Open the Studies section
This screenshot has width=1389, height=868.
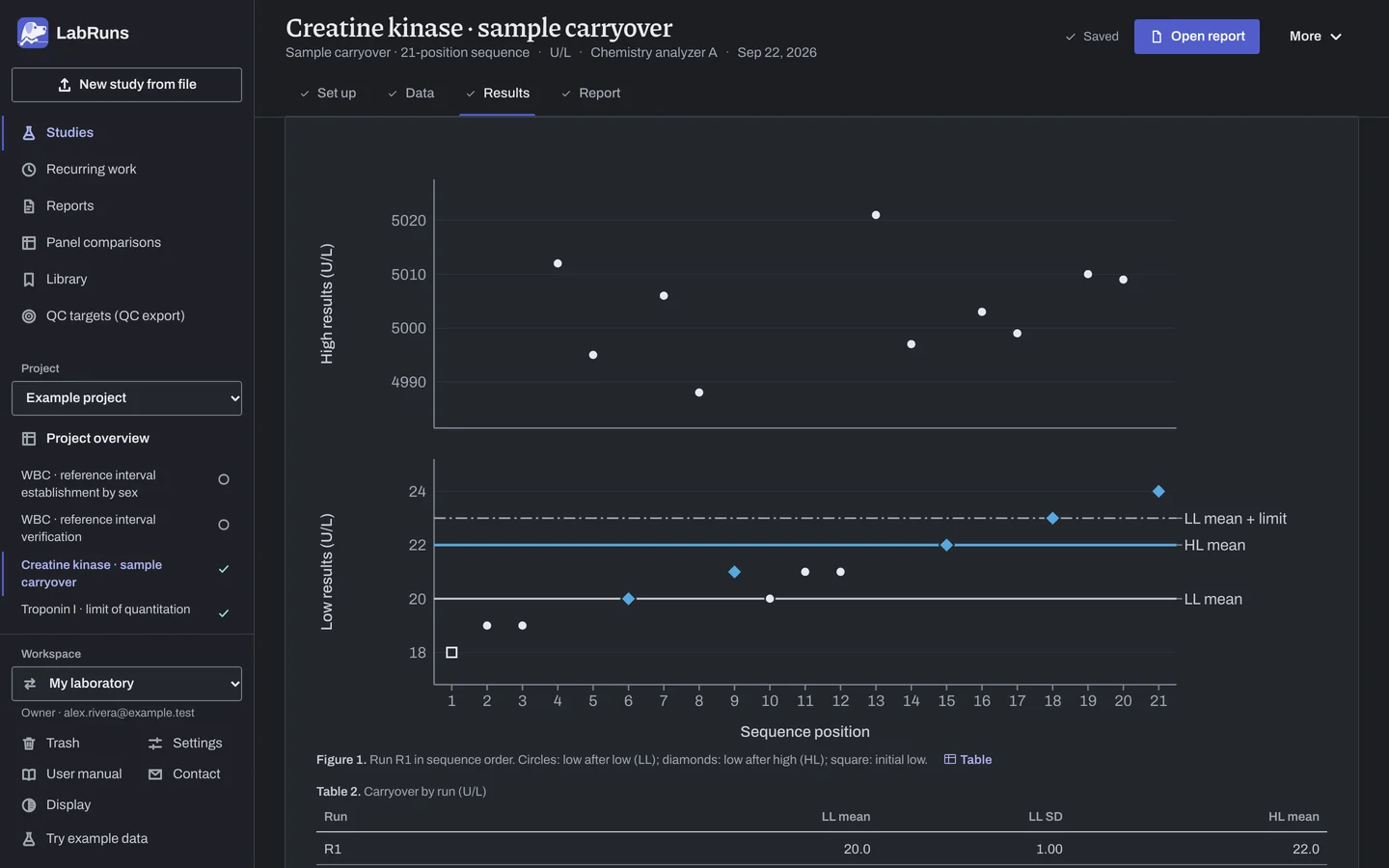pos(127,133)
